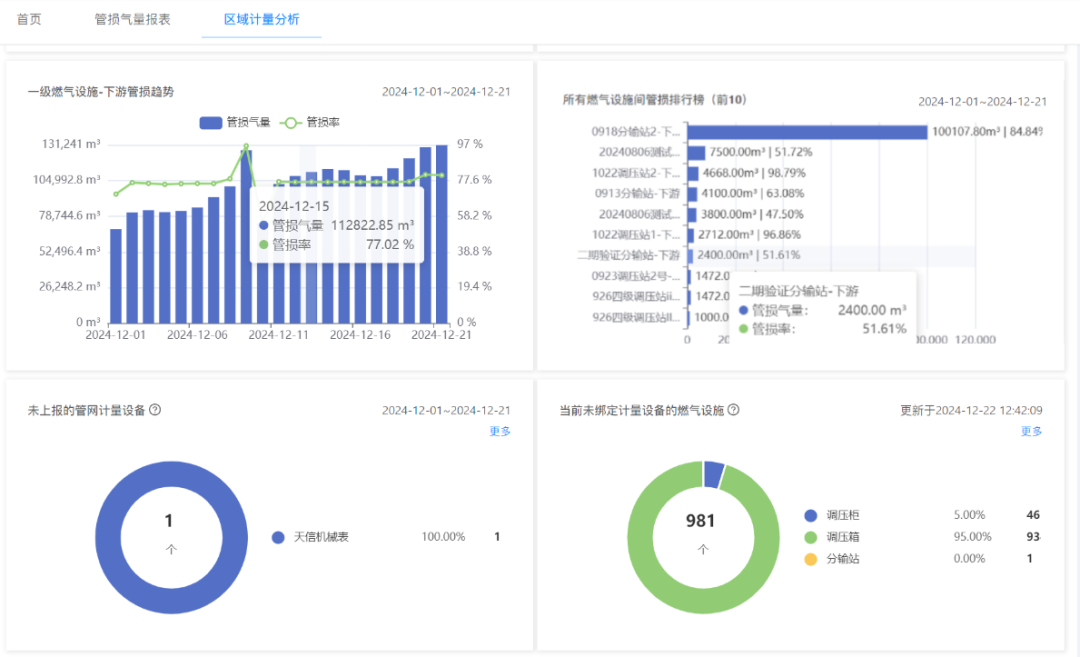Click help icon beside 当前未绑定计量设备的燃气设施
The image size is (1080, 657).
pos(734,410)
